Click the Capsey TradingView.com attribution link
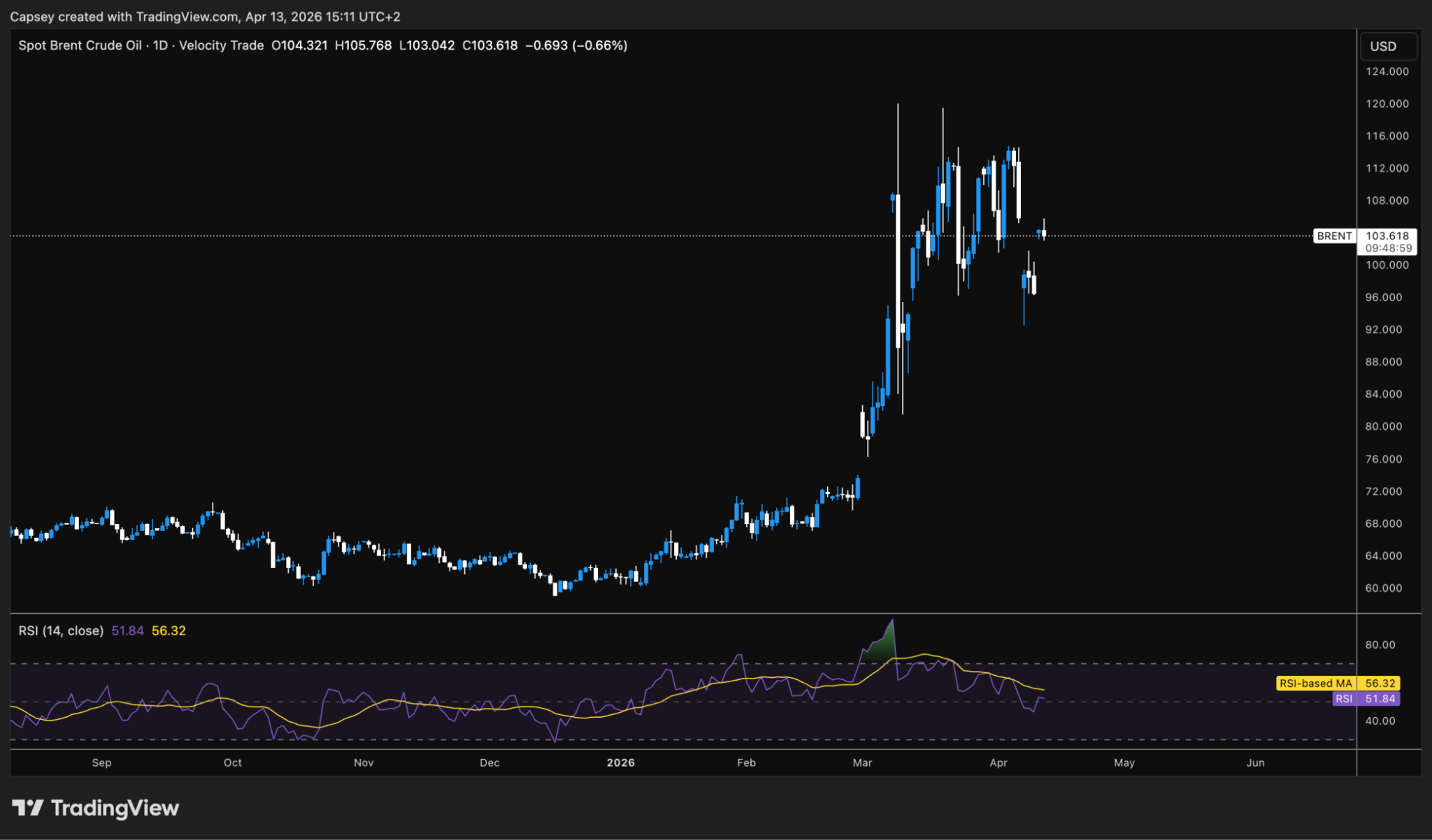The image size is (1432, 840). pyautogui.click(x=203, y=16)
